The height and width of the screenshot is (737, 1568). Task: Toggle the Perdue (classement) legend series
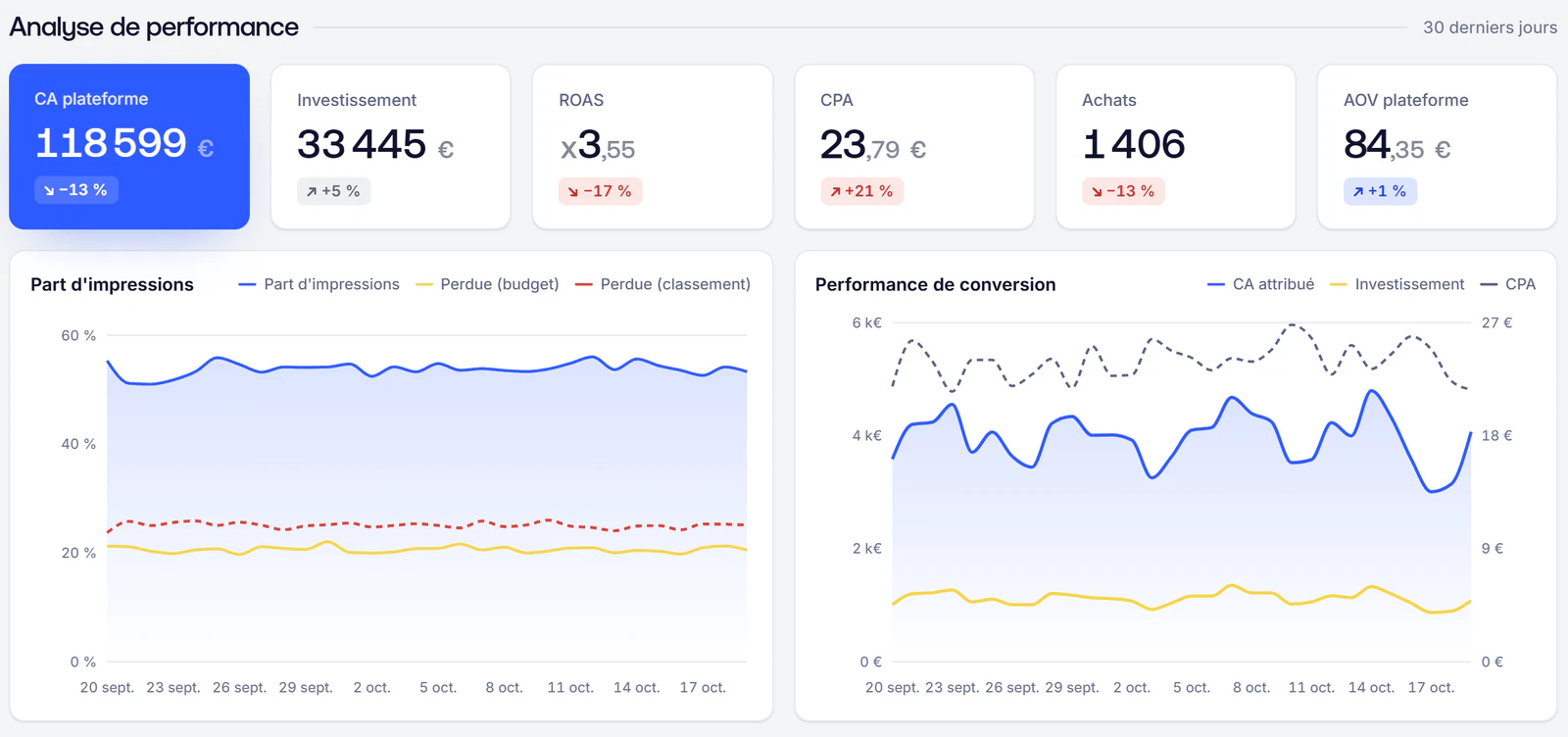click(x=662, y=284)
